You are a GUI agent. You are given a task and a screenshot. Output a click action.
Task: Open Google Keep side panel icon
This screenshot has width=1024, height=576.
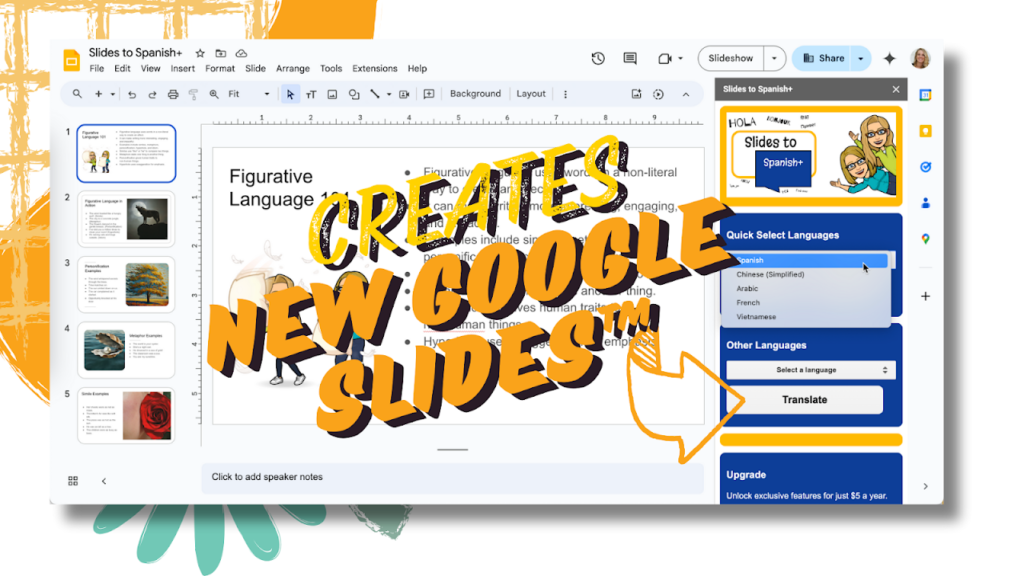pos(925,131)
